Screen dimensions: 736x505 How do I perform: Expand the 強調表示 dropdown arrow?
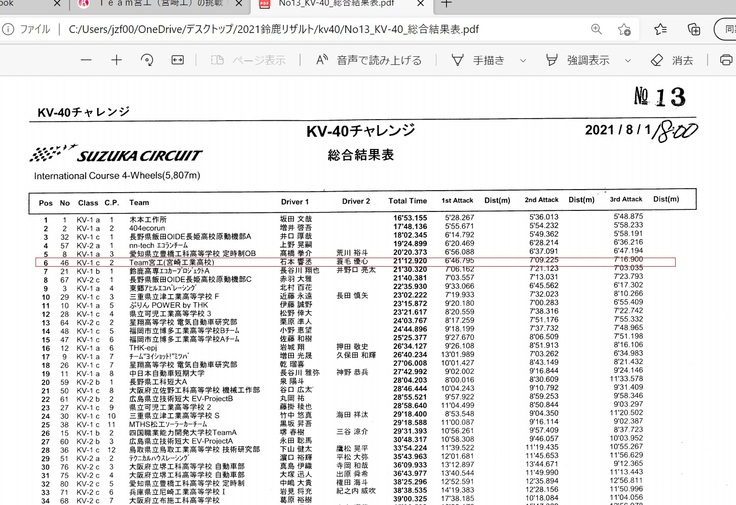click(626, 60)
